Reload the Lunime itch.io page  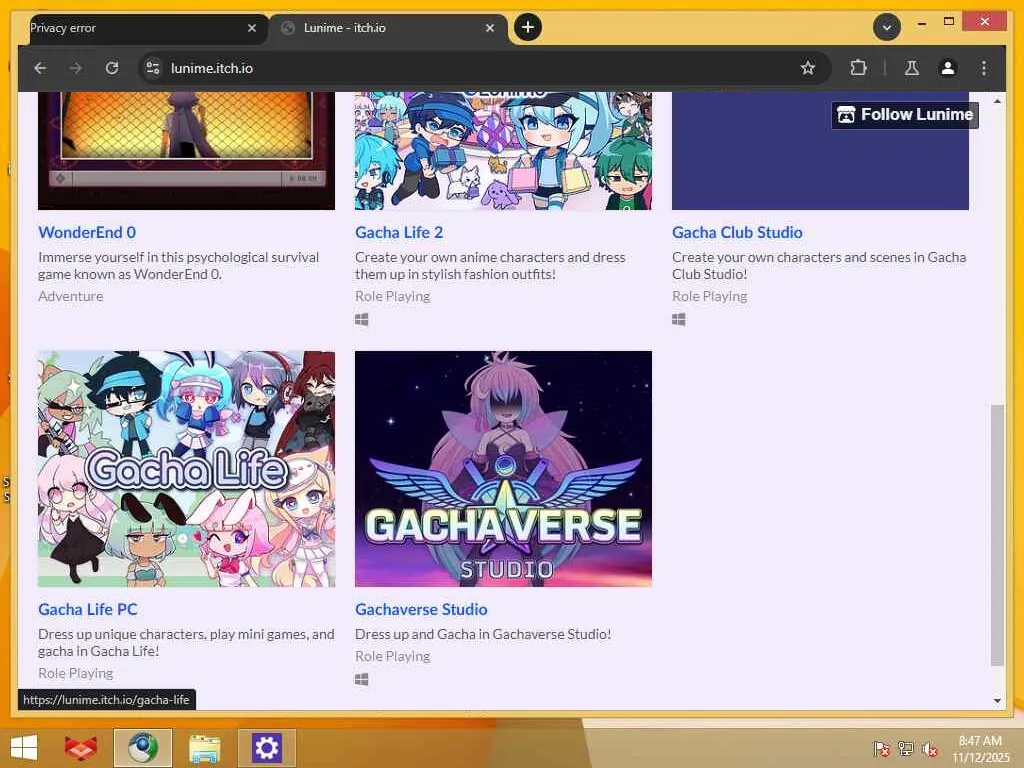[x=112, y=68]
